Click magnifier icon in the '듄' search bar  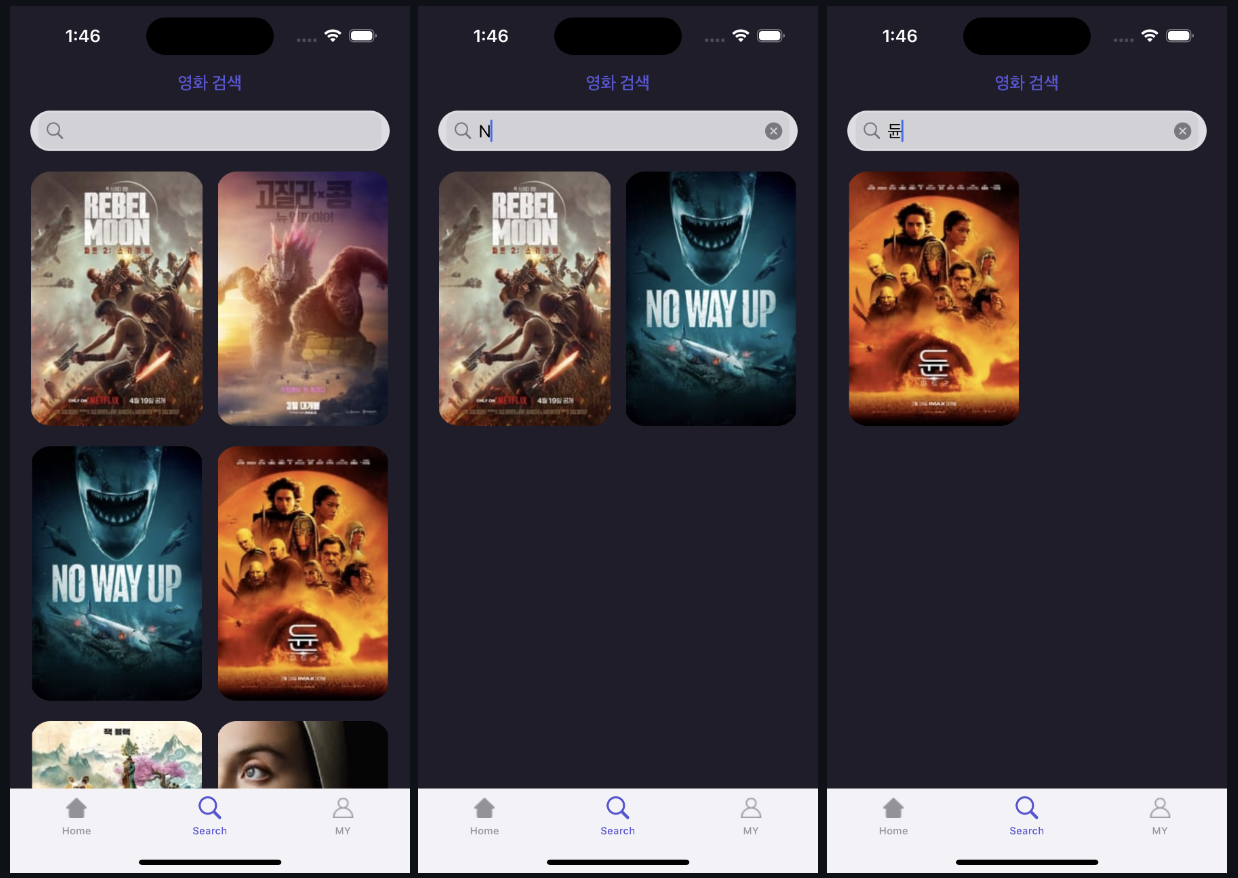[x=872, y=131]
